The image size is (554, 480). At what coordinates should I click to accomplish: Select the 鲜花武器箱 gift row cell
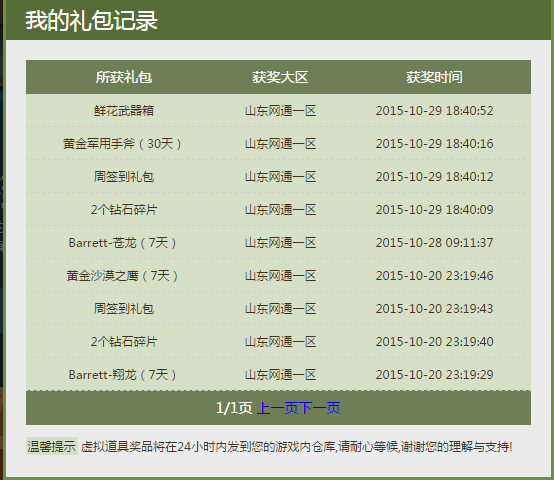pos(124,111)
